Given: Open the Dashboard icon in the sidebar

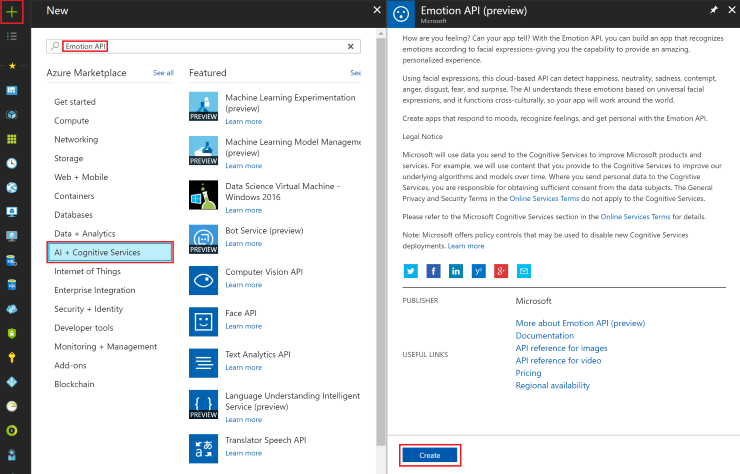Looking at the screenshot, I should click(x=12, y=90).
